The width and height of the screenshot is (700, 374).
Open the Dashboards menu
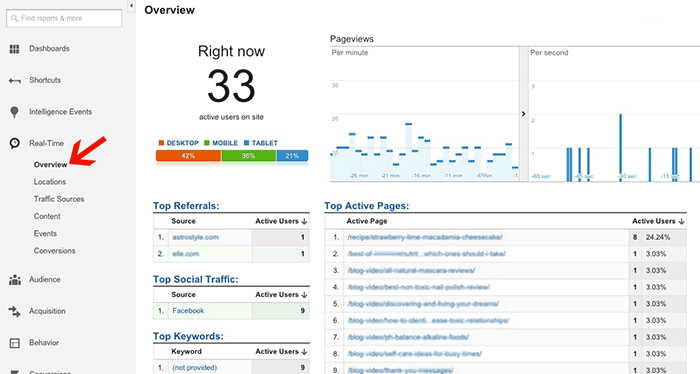(49, 49)
